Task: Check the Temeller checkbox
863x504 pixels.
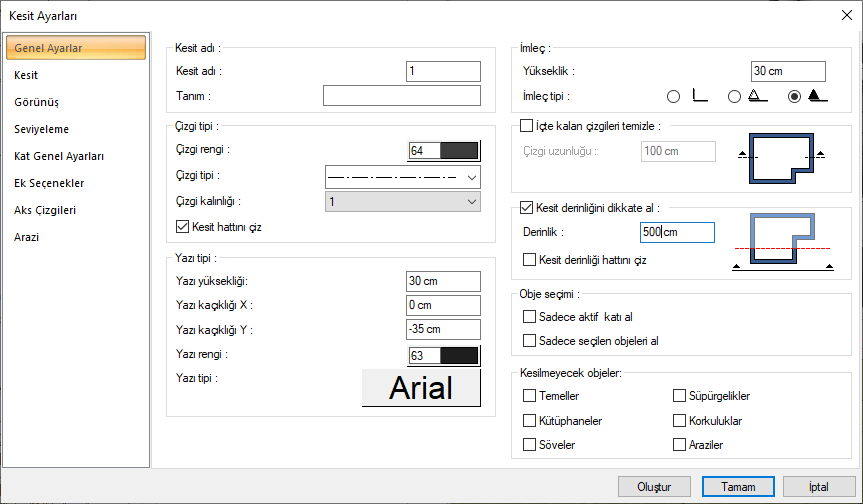Action: tap(529, 396)
